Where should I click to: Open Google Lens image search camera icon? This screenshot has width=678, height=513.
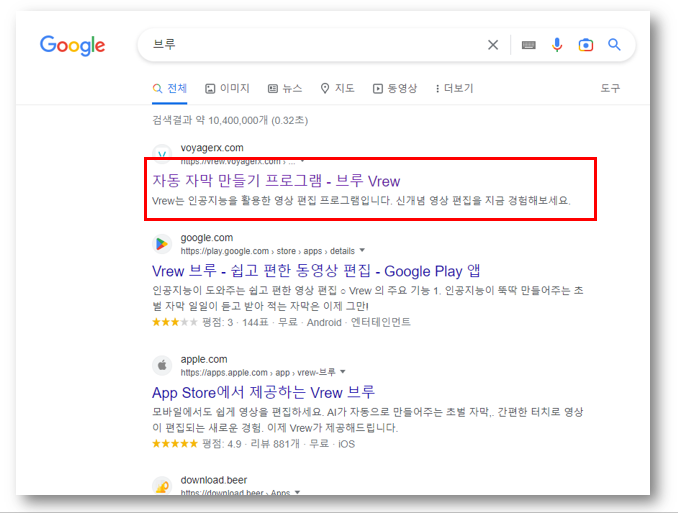coord(585,45)
